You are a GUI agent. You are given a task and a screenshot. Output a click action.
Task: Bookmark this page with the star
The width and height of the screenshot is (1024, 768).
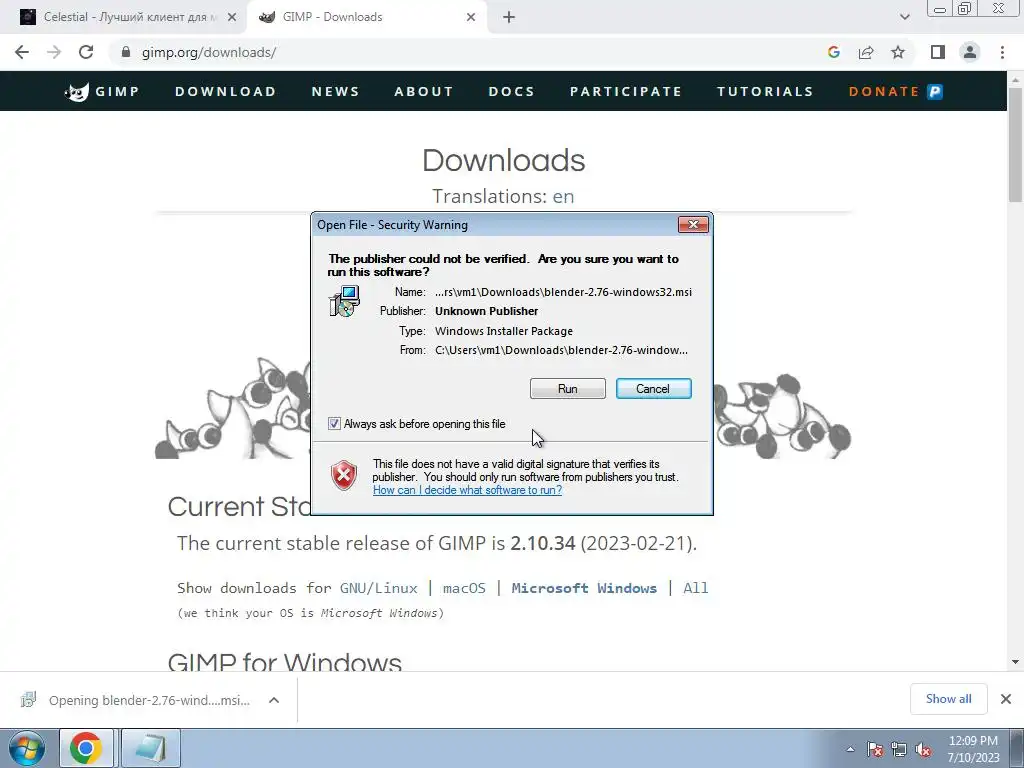(x=898, y=52)
